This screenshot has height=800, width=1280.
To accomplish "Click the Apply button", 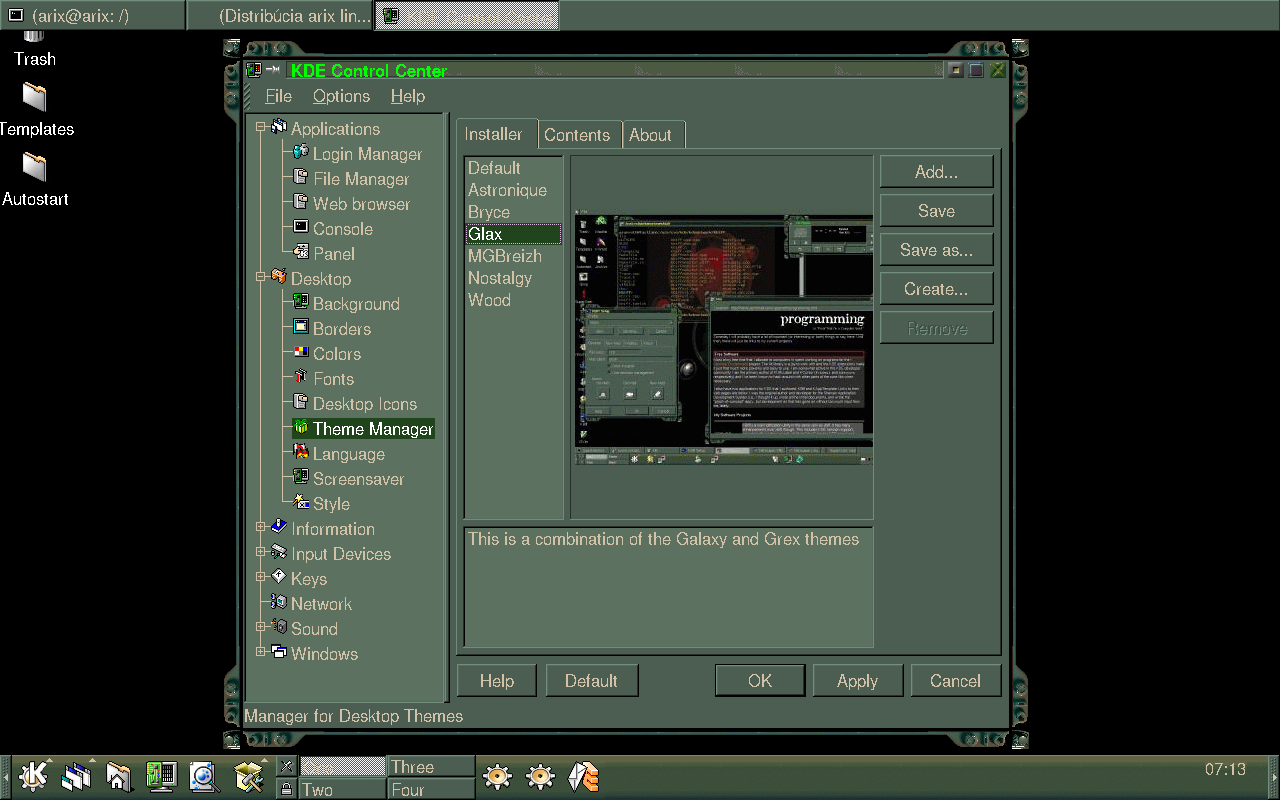I will (x=857, y=681).
